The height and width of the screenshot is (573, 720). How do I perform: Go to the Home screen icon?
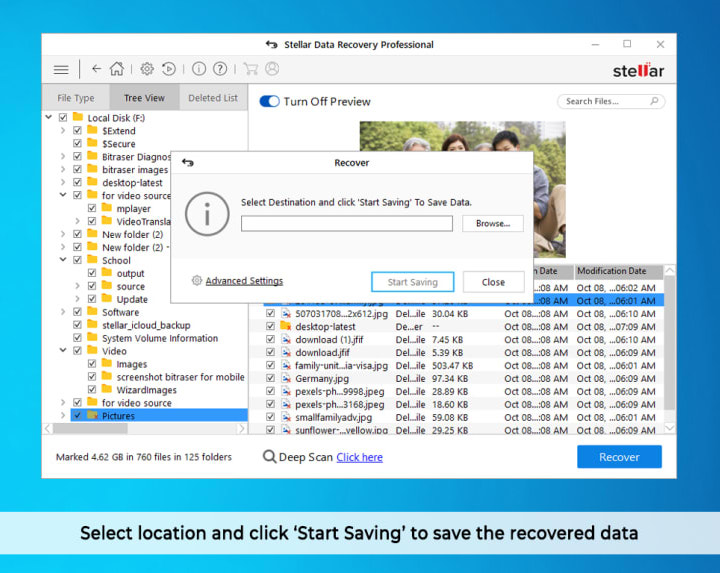[x=117, y=69]
